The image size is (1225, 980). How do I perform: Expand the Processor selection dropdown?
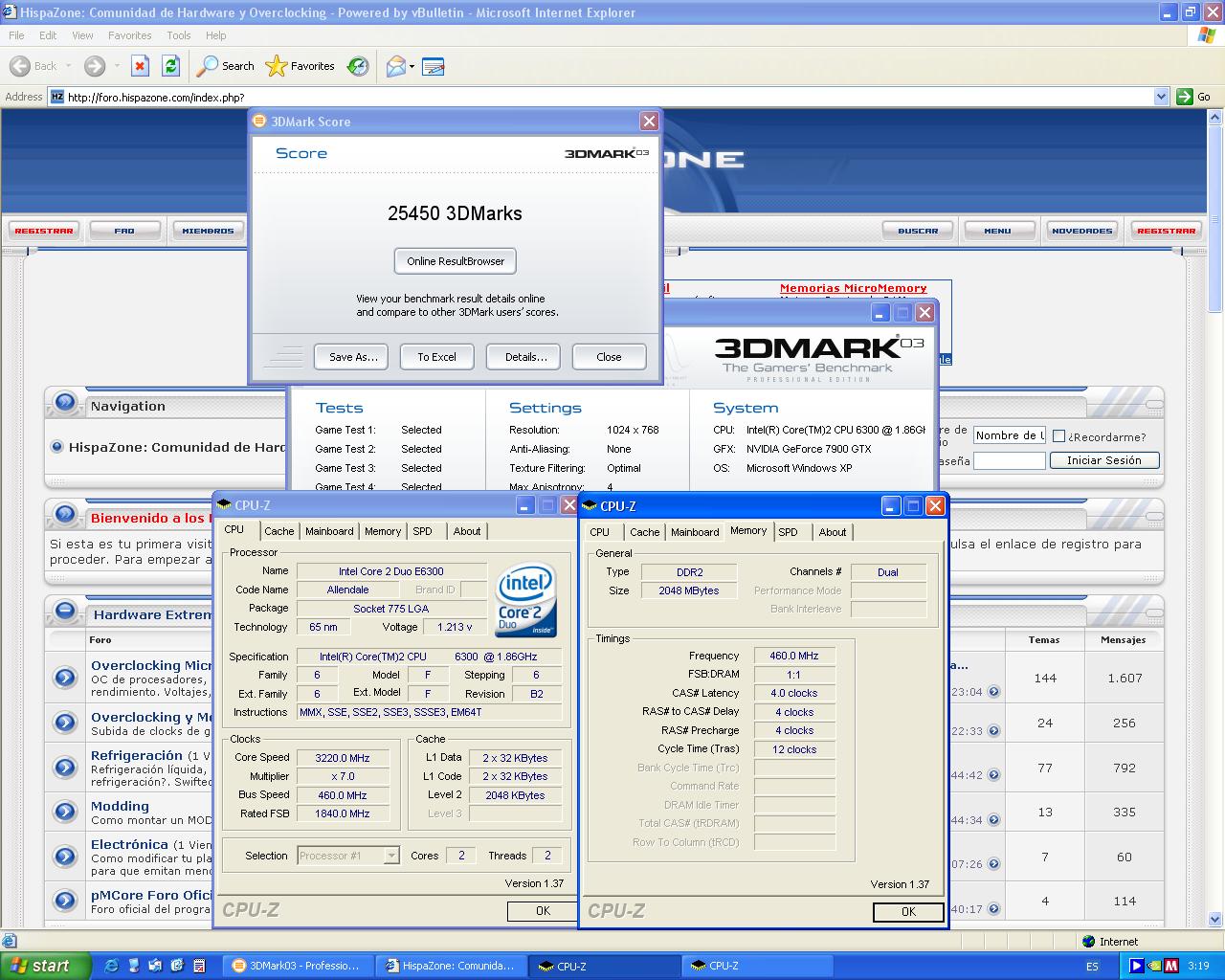[x=391, y=856]
